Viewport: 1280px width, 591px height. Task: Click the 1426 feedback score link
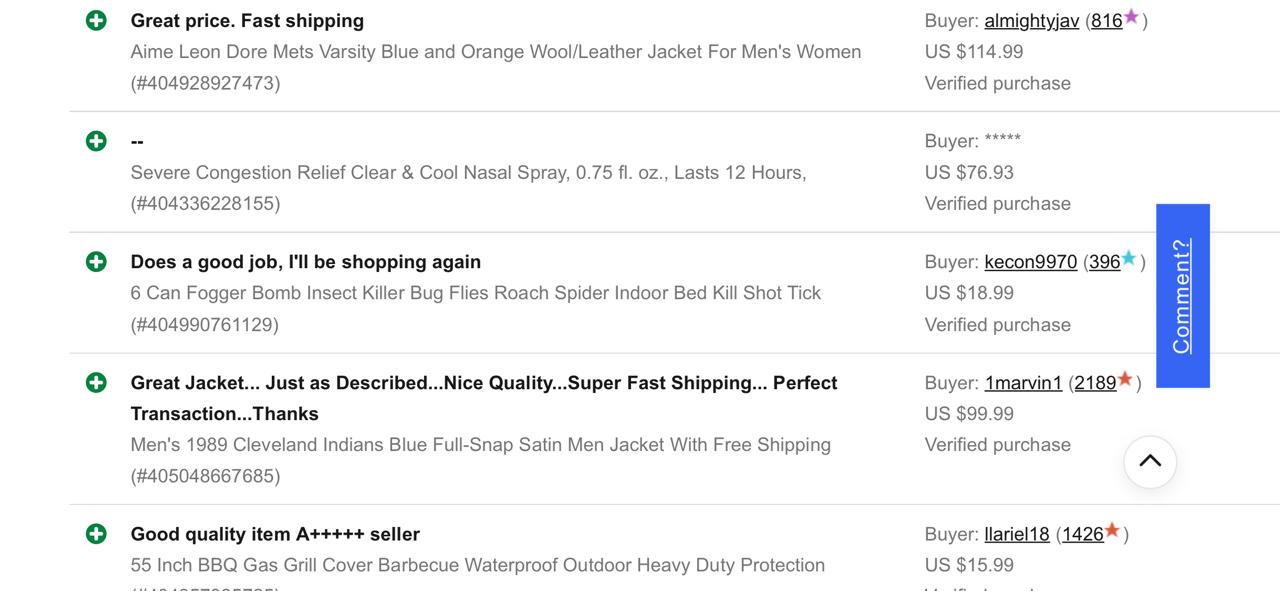coord(1083,534)
